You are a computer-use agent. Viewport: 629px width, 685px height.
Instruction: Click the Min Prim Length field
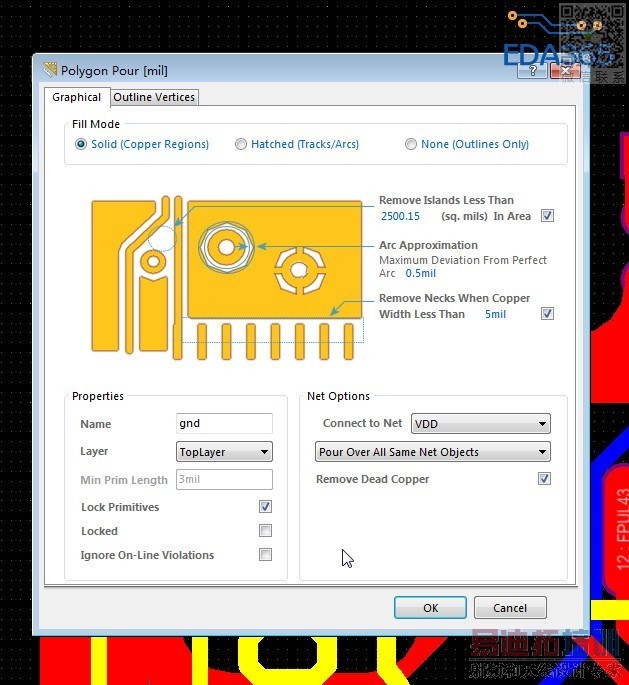pos(224,479)
